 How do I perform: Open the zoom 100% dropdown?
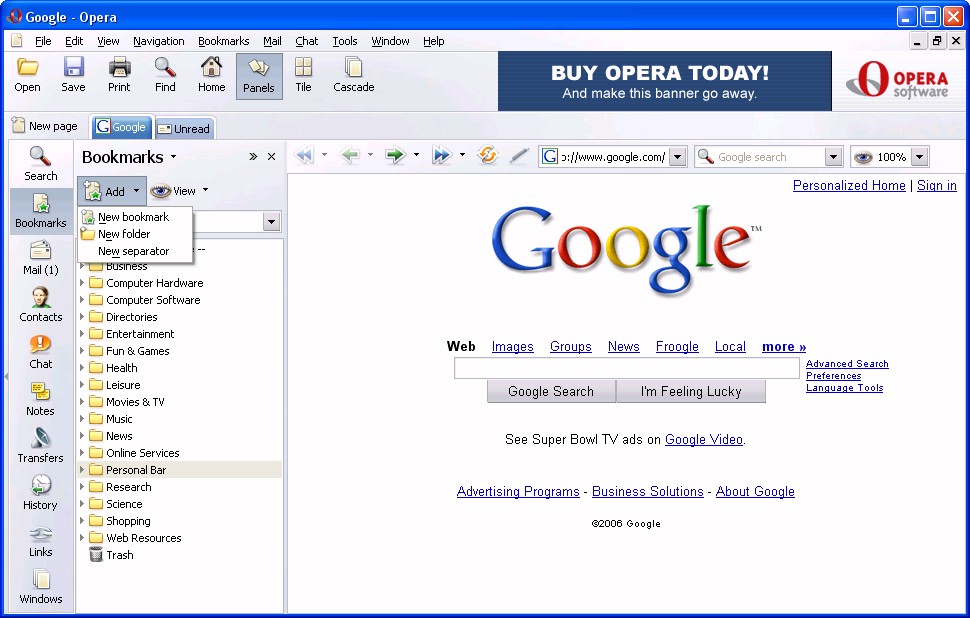[919, 157]
